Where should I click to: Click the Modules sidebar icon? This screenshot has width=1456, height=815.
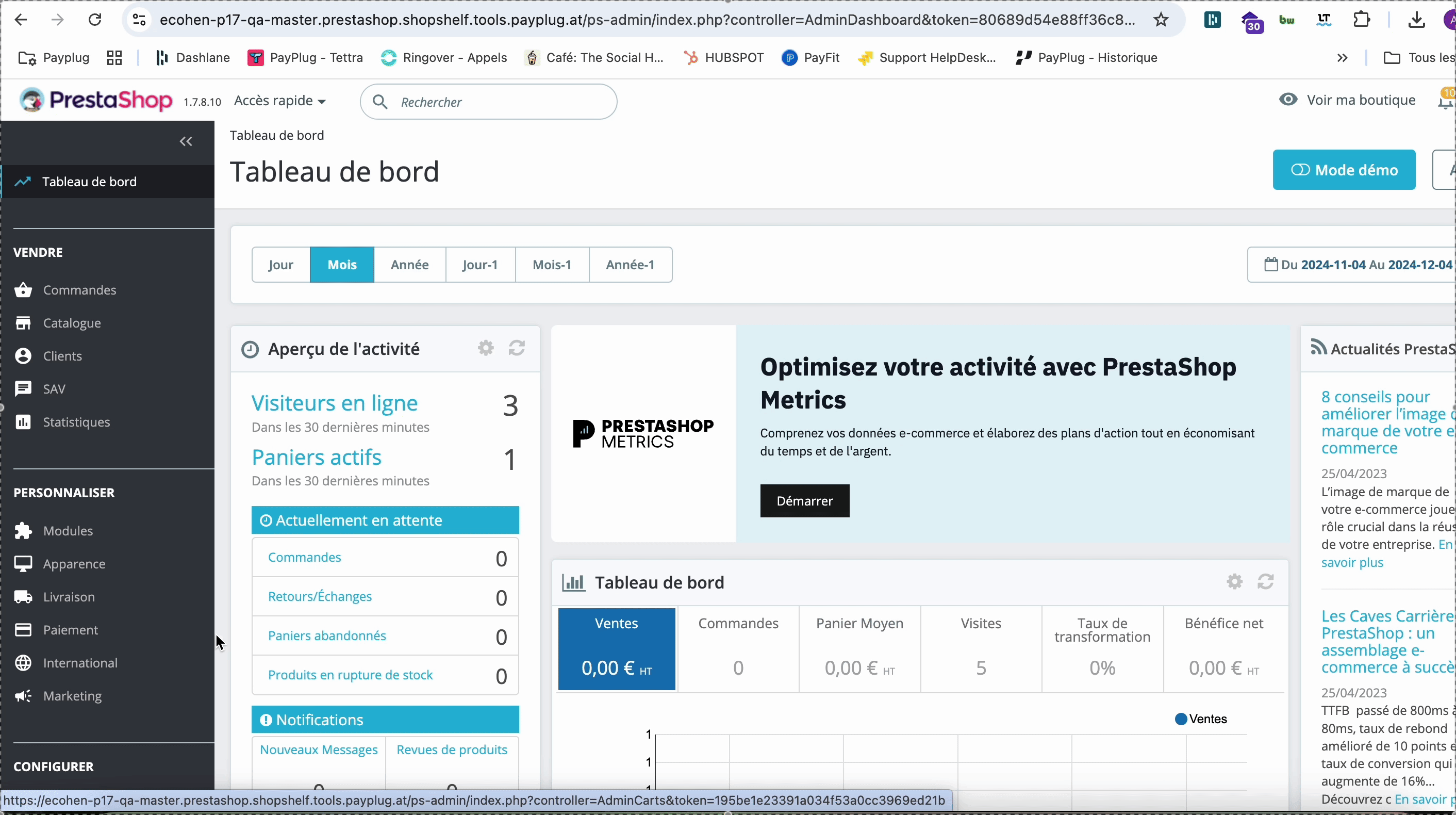click(22, 530)
